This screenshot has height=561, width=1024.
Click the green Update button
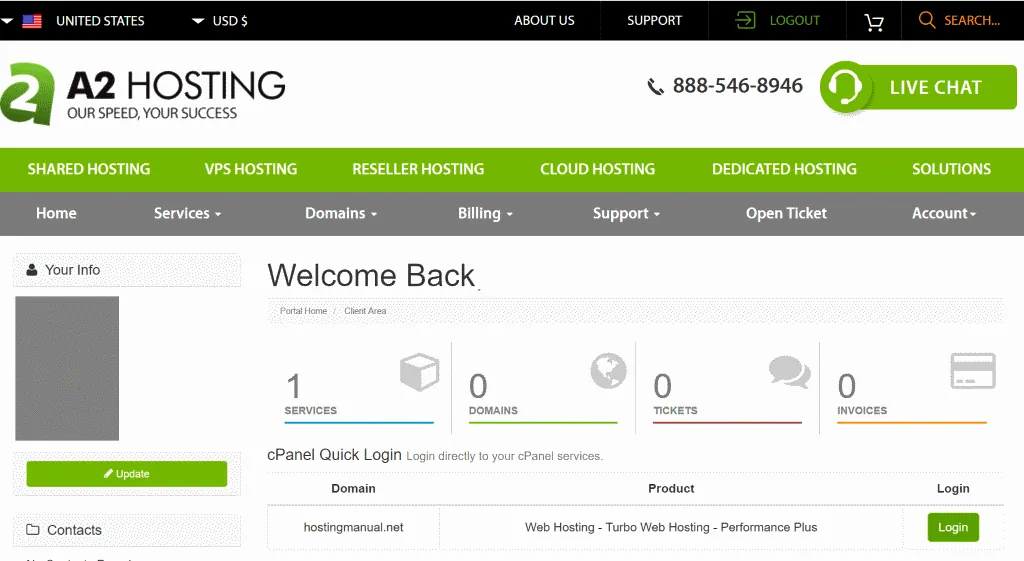127,474
